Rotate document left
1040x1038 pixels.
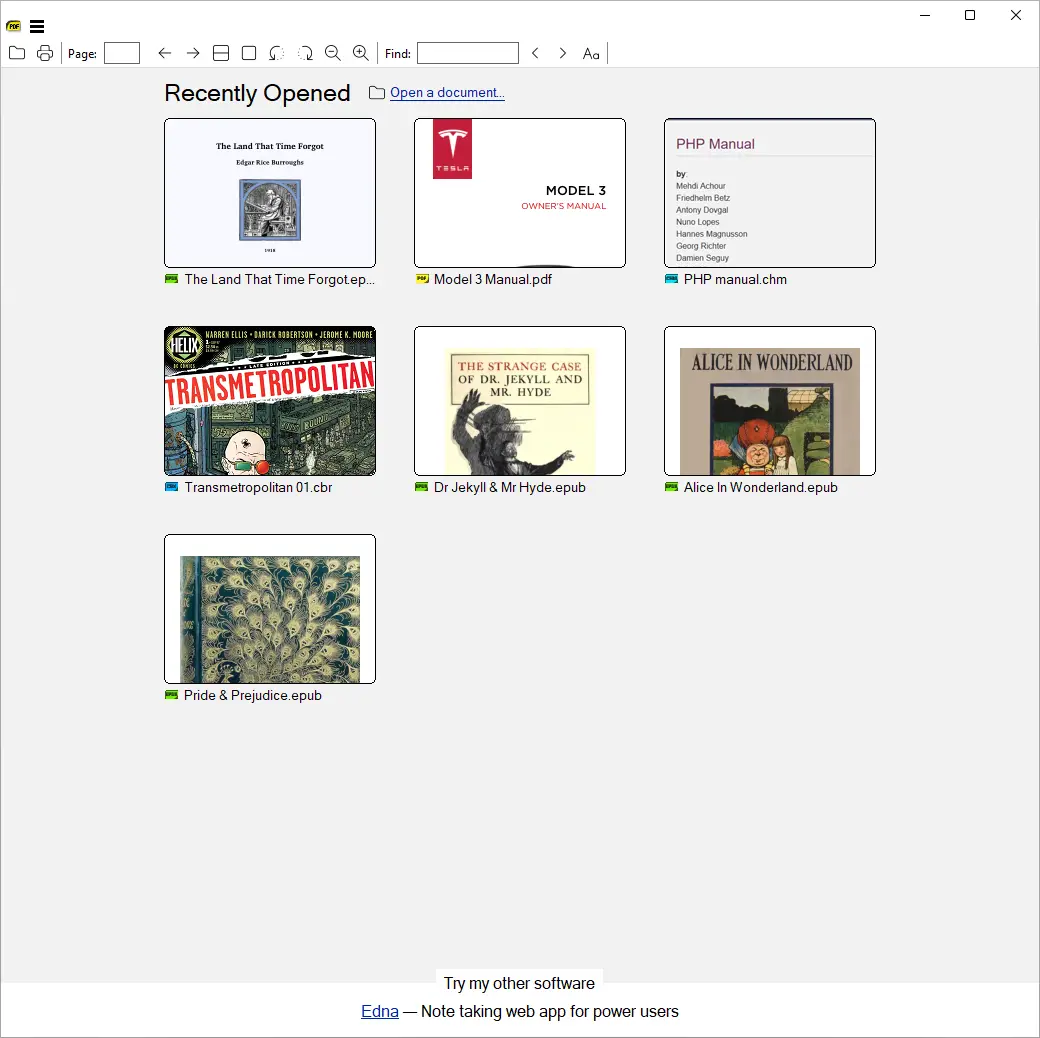277,53
